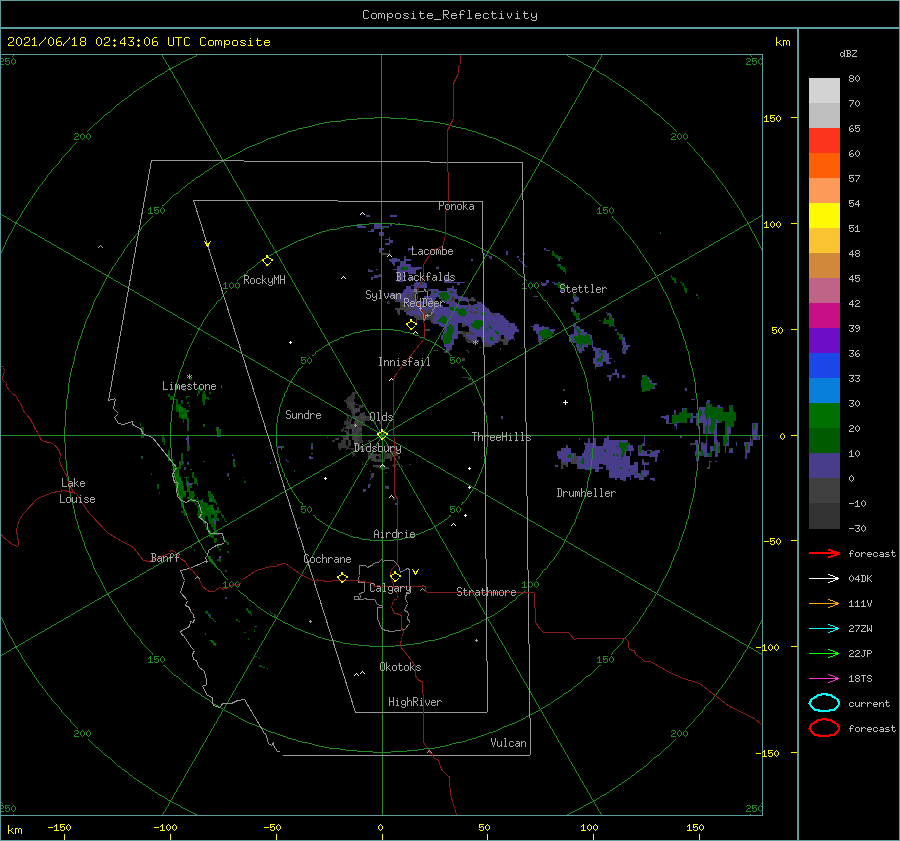Screen dimensions: 900x841
Task: Click the Composite_Reflectivity title
Action: 449,15
